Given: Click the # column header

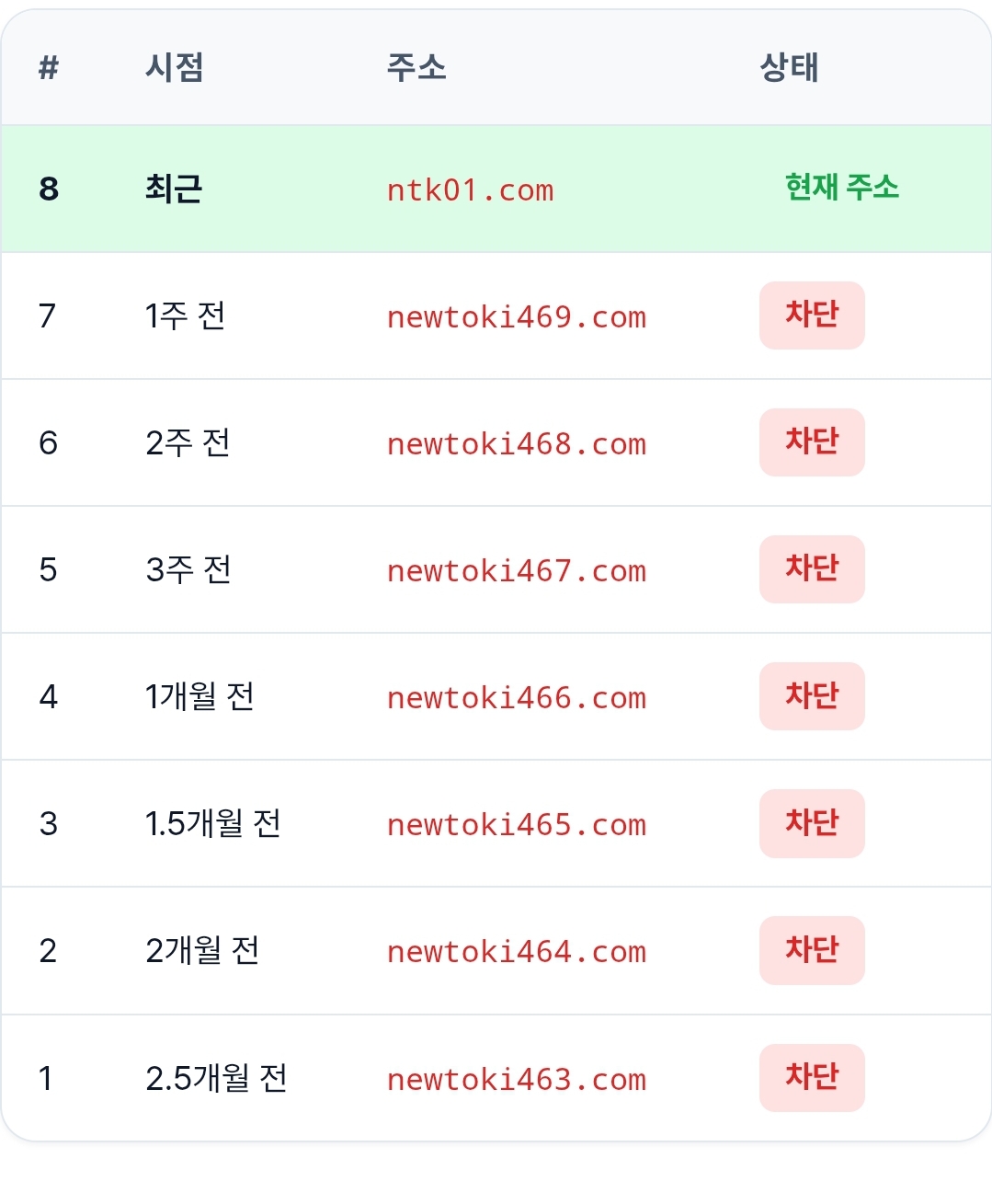Looking at the screenshot, I should point(49,67).
